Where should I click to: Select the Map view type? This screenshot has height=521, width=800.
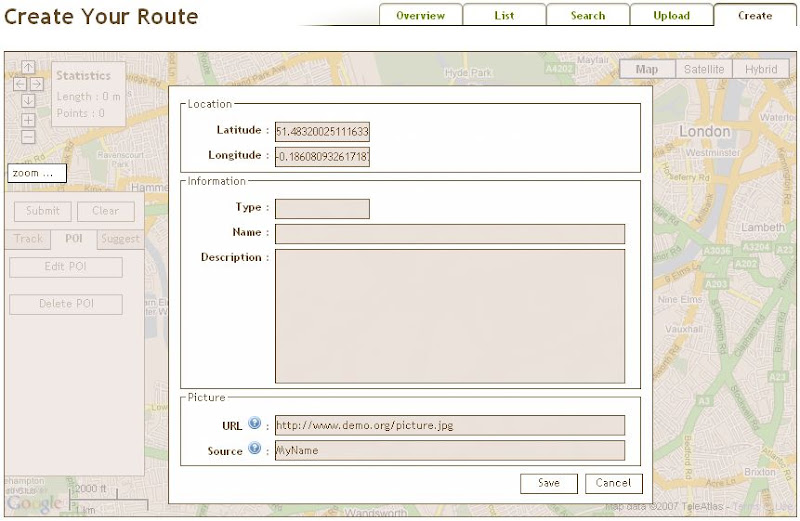(x=647, y=69)
